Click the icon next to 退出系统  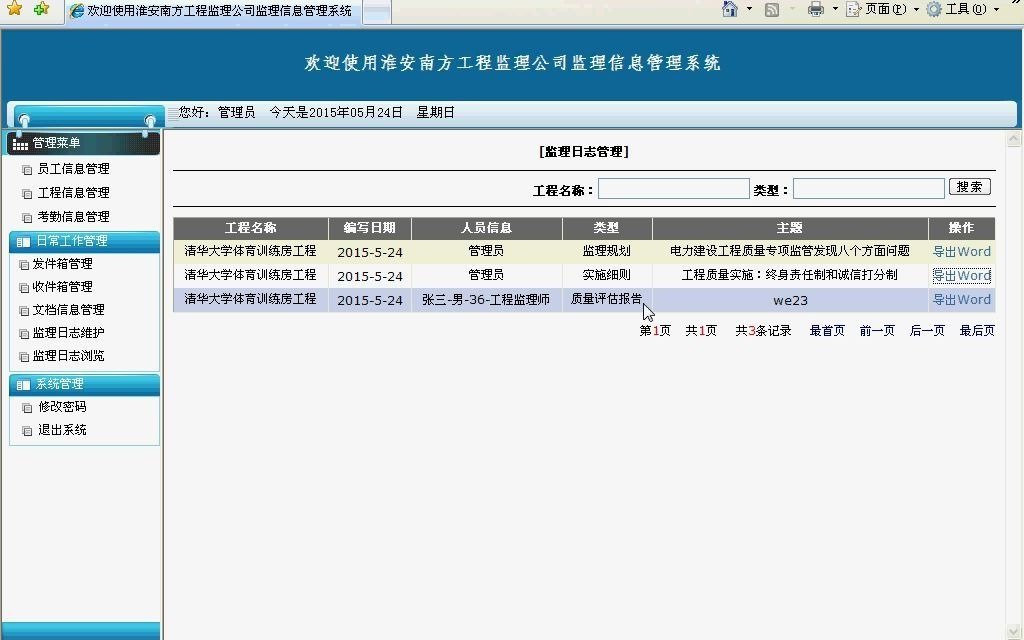pyautogui.click(x=26, y=430)
